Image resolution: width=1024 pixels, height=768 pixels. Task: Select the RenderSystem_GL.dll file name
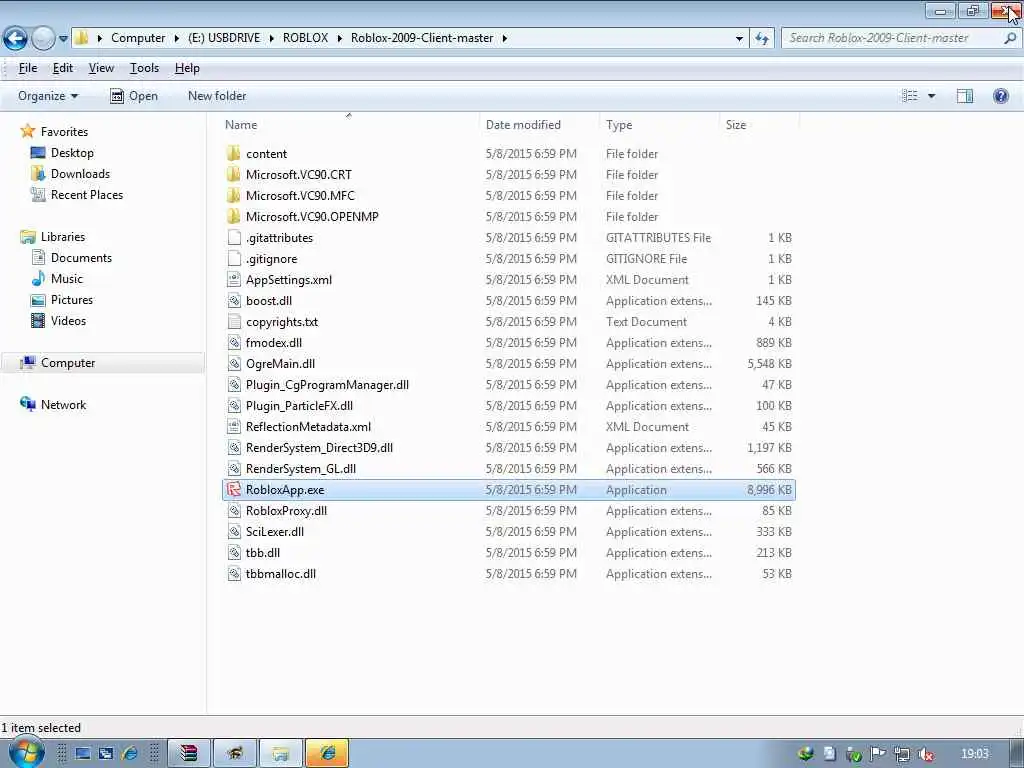click(x=300, y=468)
